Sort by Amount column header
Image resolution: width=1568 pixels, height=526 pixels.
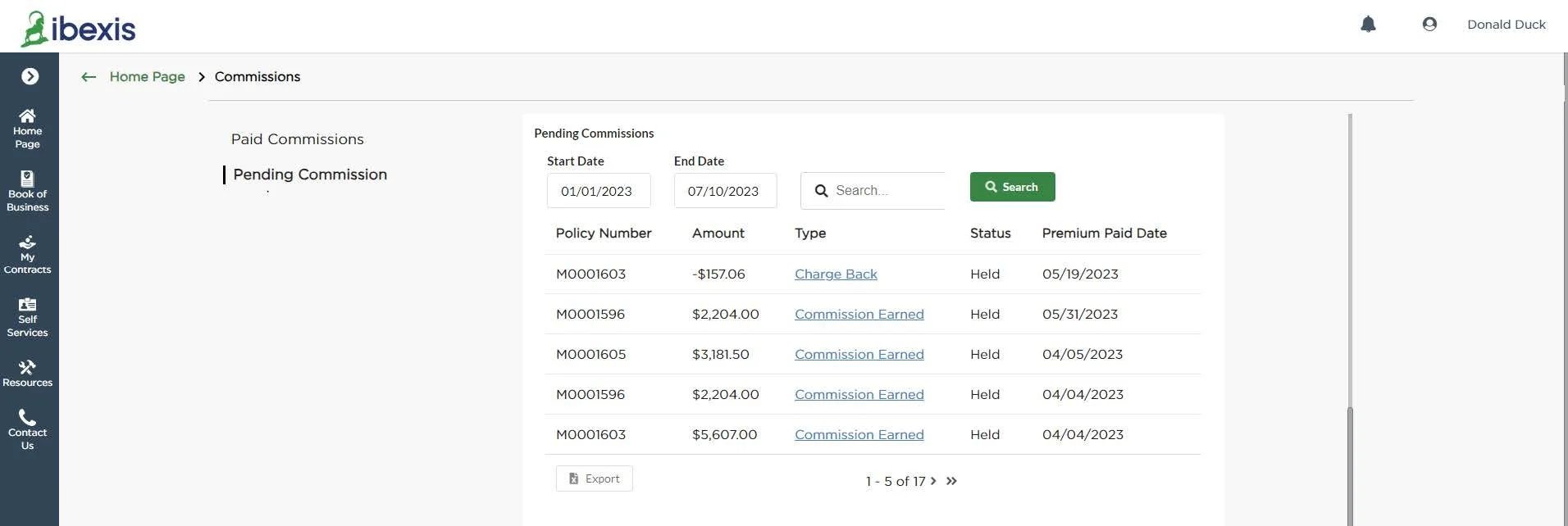tap(718, 234)
